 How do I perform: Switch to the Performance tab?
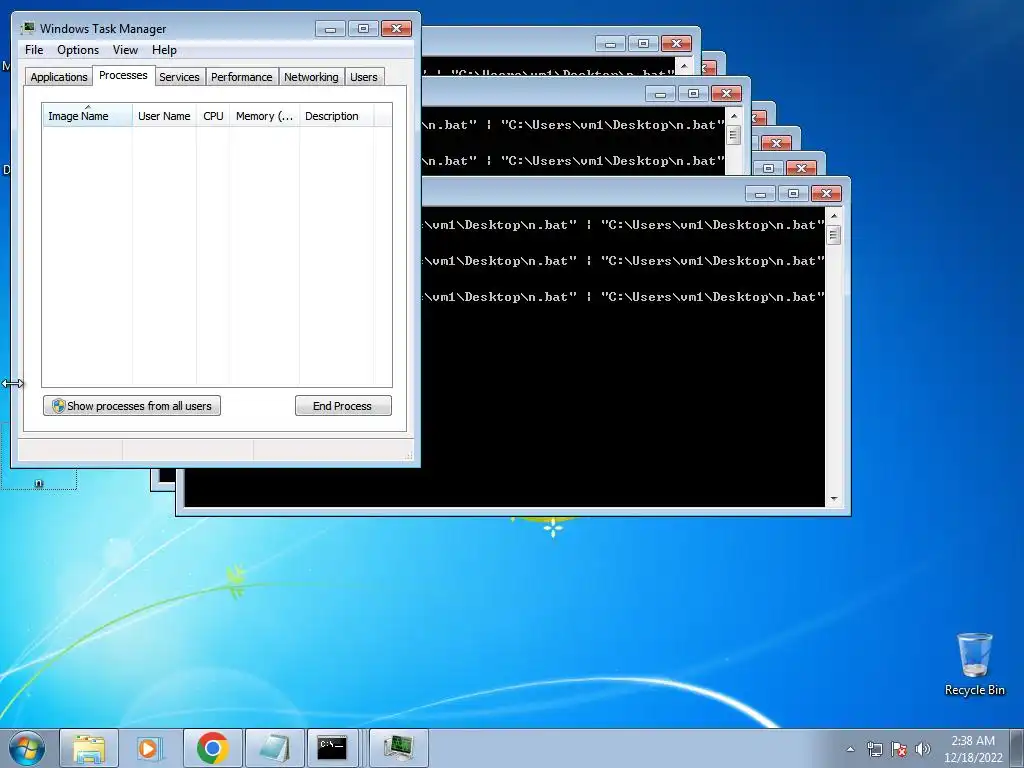click(x=242, y=77)
